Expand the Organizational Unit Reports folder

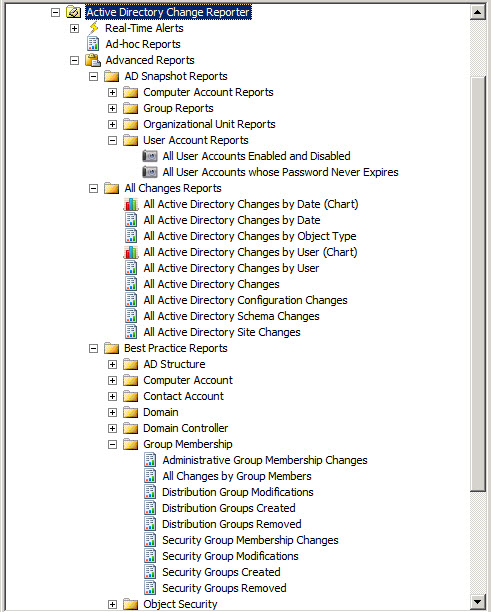click(112, 125)
